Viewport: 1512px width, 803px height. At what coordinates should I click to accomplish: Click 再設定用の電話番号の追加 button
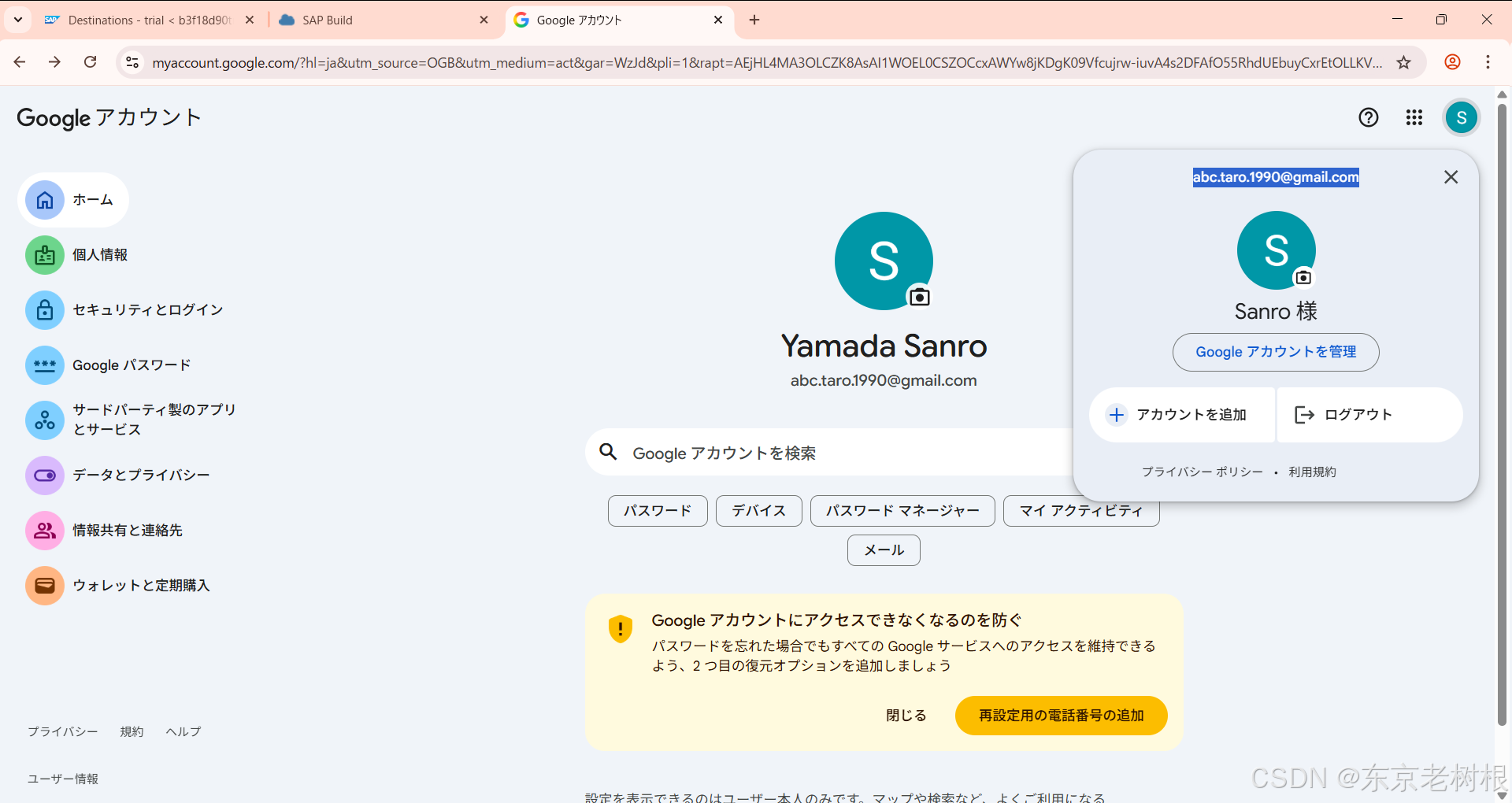tap(1061, 716)
